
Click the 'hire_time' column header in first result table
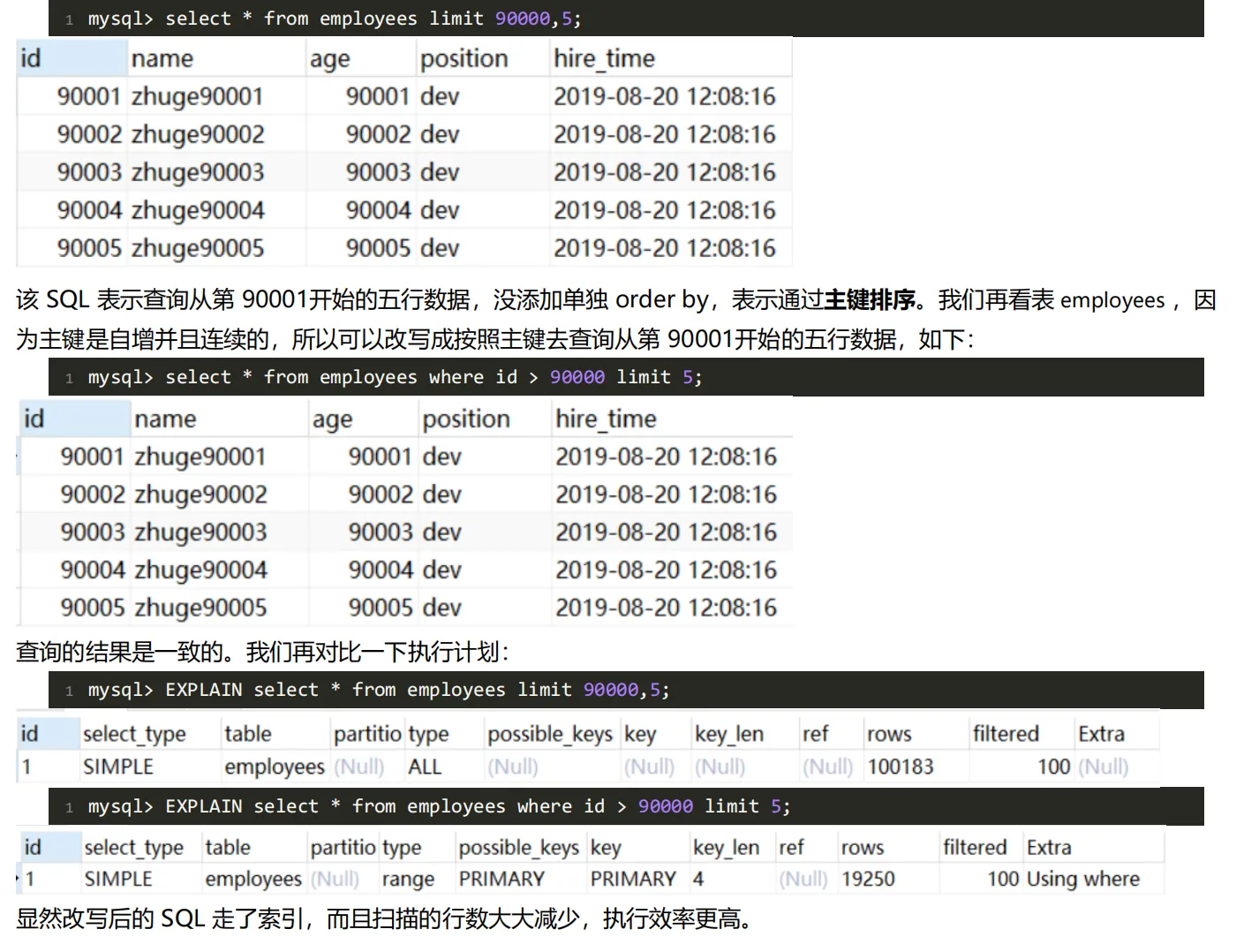(670, 58)
